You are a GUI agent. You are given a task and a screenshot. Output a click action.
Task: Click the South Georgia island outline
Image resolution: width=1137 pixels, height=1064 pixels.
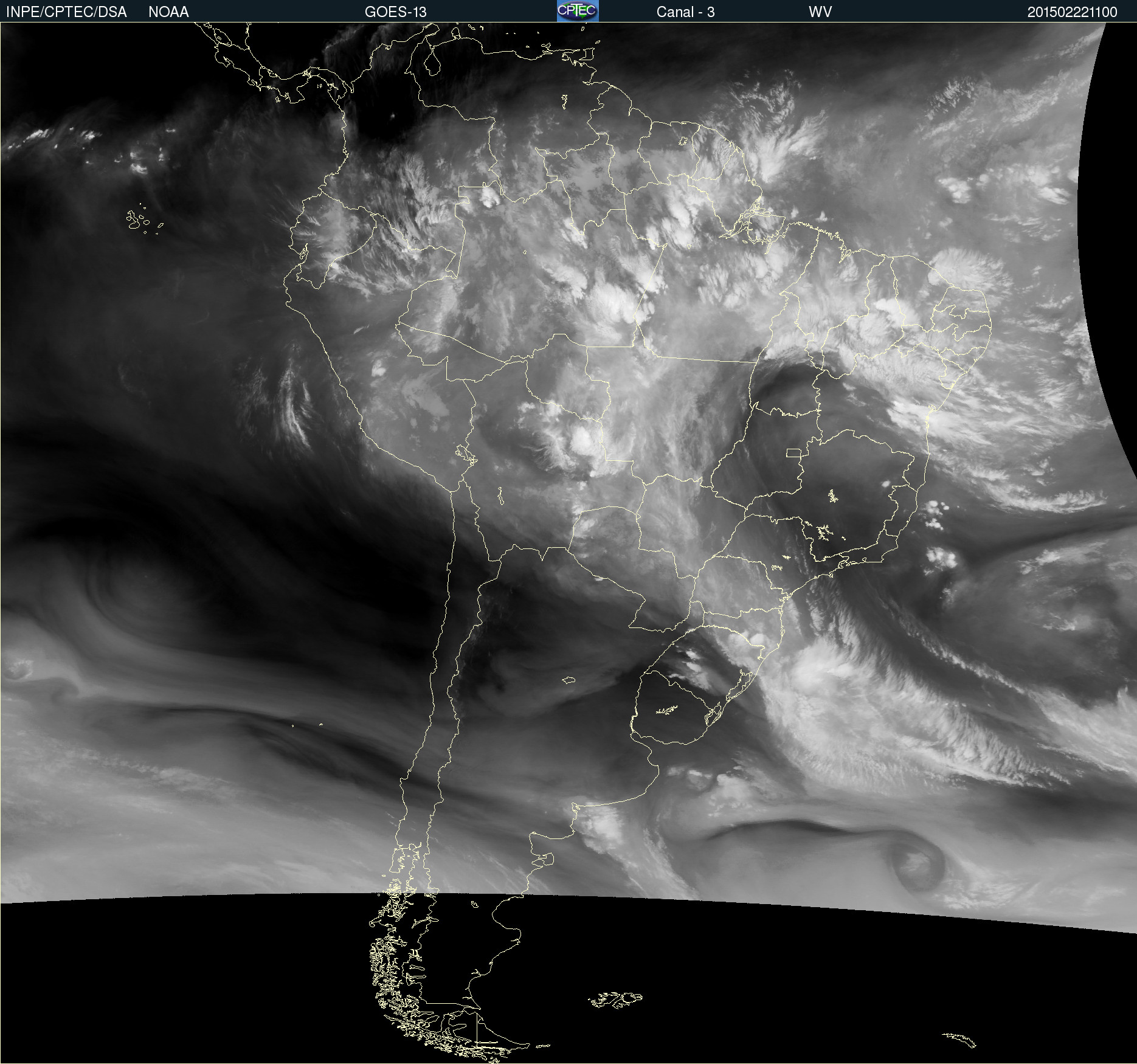(960, 1039)
